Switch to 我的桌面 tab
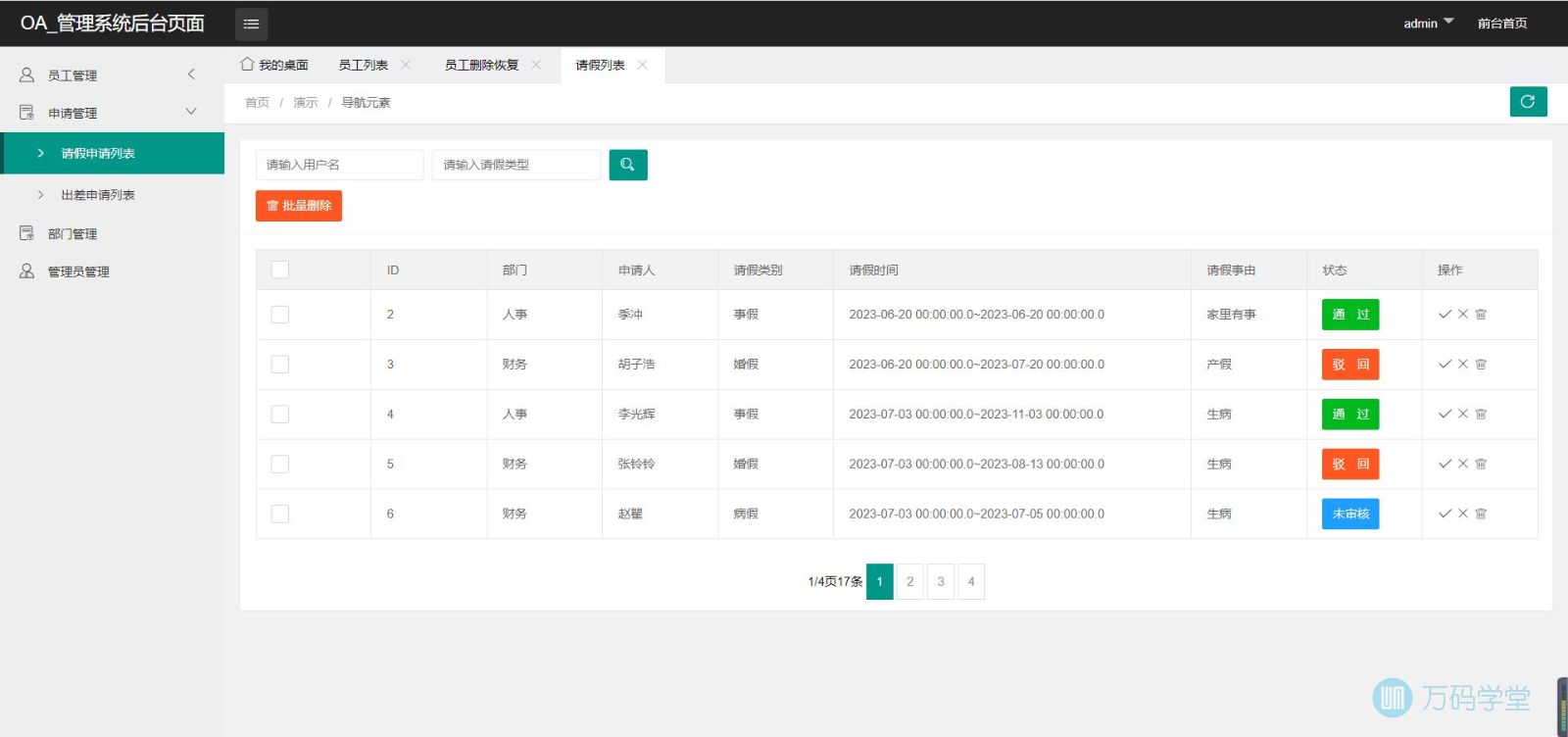Image resolution: width=1568 pixels, height=737 pixels. (x=275, y=65)
